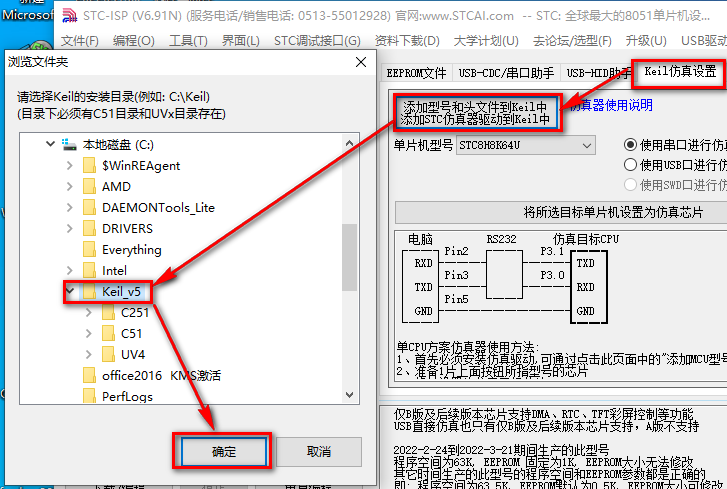The height and width of the screenshot is (489, 727).
Task: Expand the DRIVERS folder node
Action: coord(70,229)
